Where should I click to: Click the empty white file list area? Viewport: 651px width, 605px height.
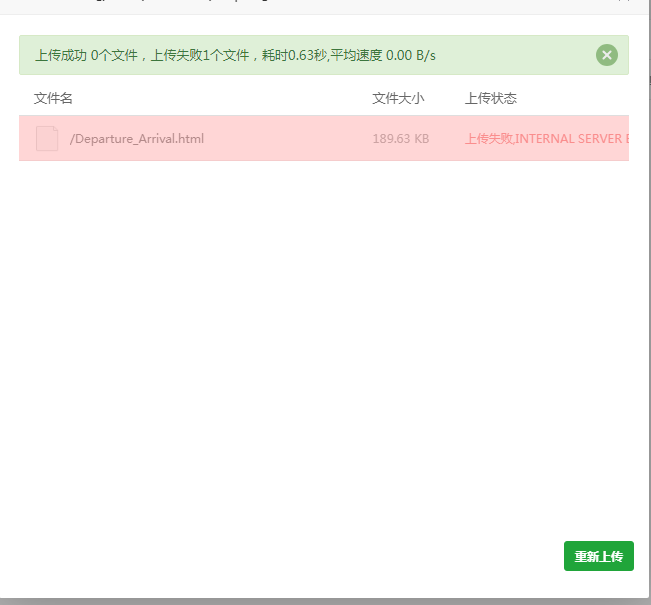[320, 330]
